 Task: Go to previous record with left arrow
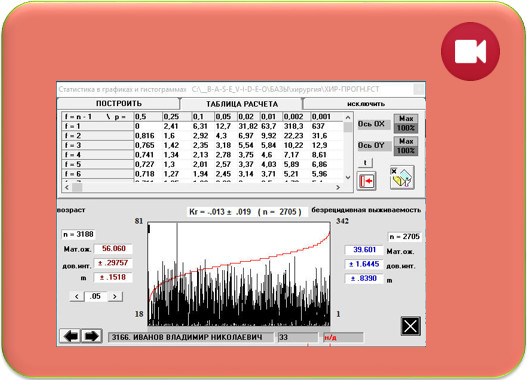point(70,336)
